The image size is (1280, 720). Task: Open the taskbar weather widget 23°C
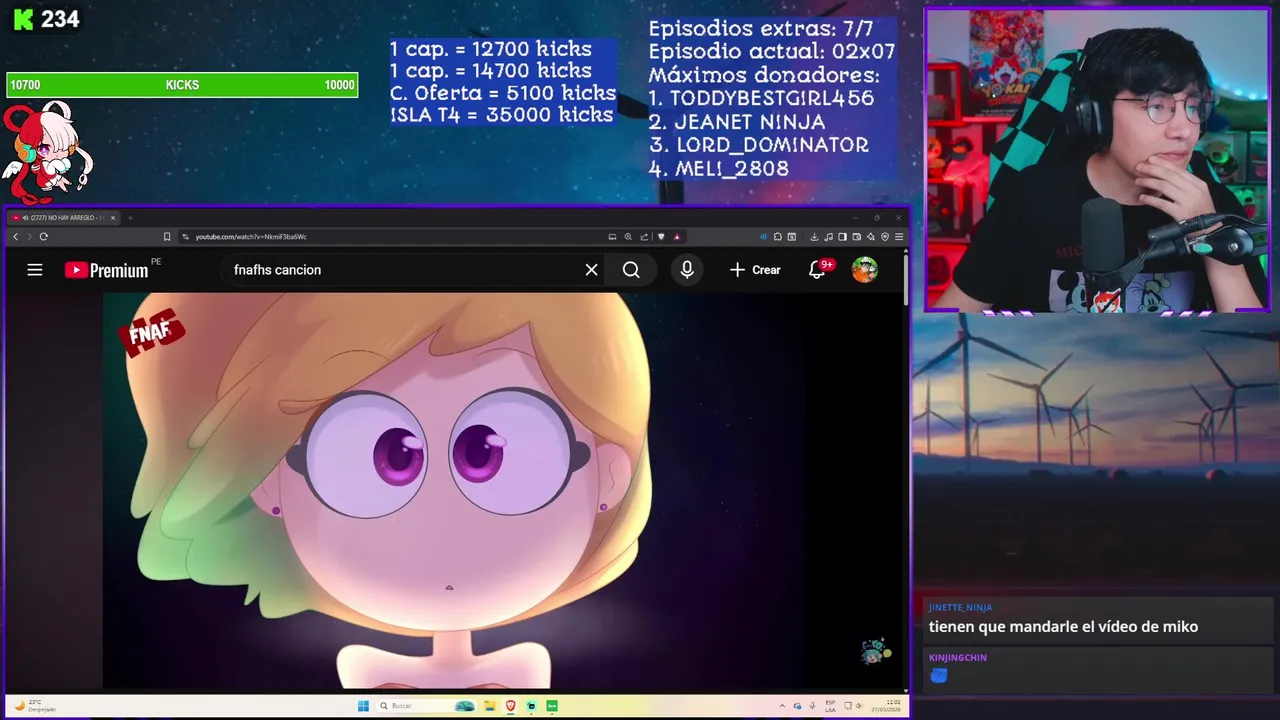35,706
